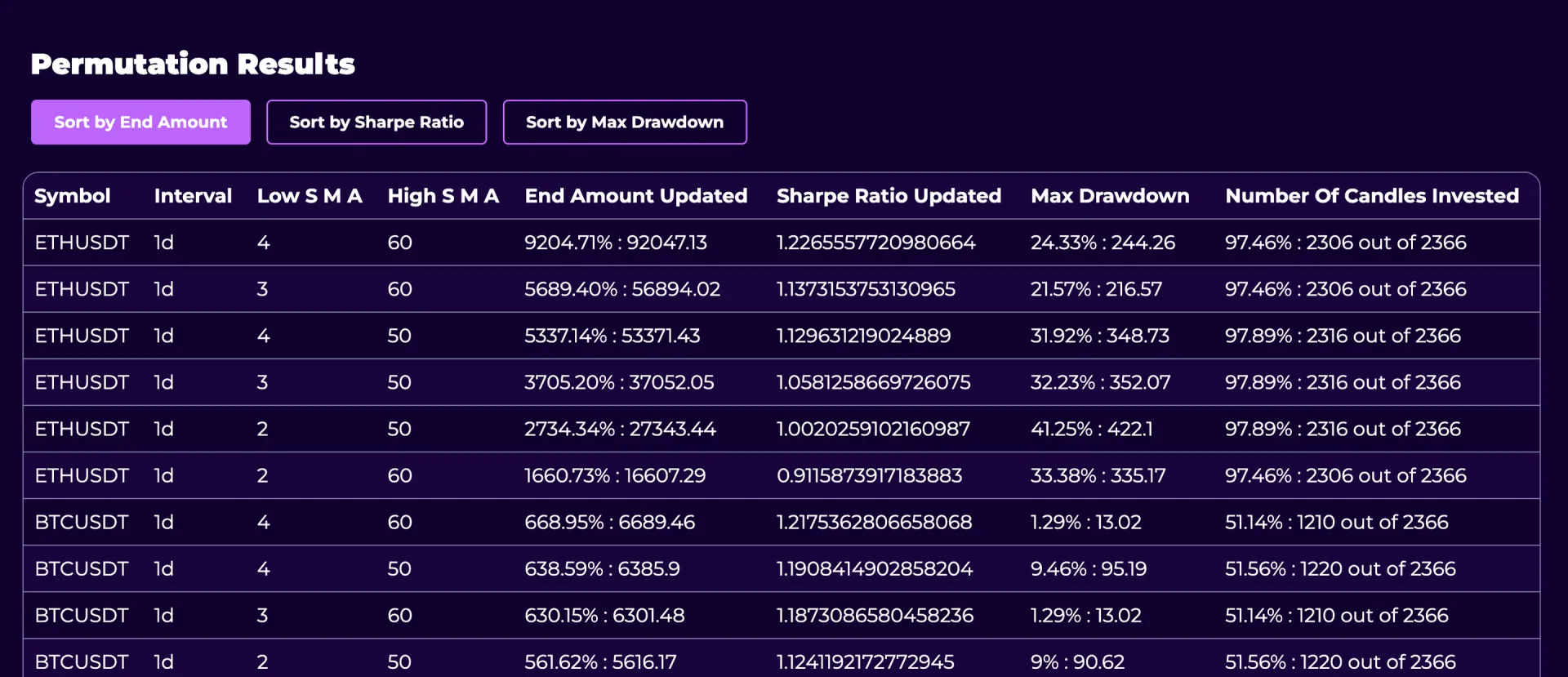This screenshot has width=1568, height=677.
Task: Click Sharpe ratio 1.1908414902858204
Action: (x=875, y=568)
